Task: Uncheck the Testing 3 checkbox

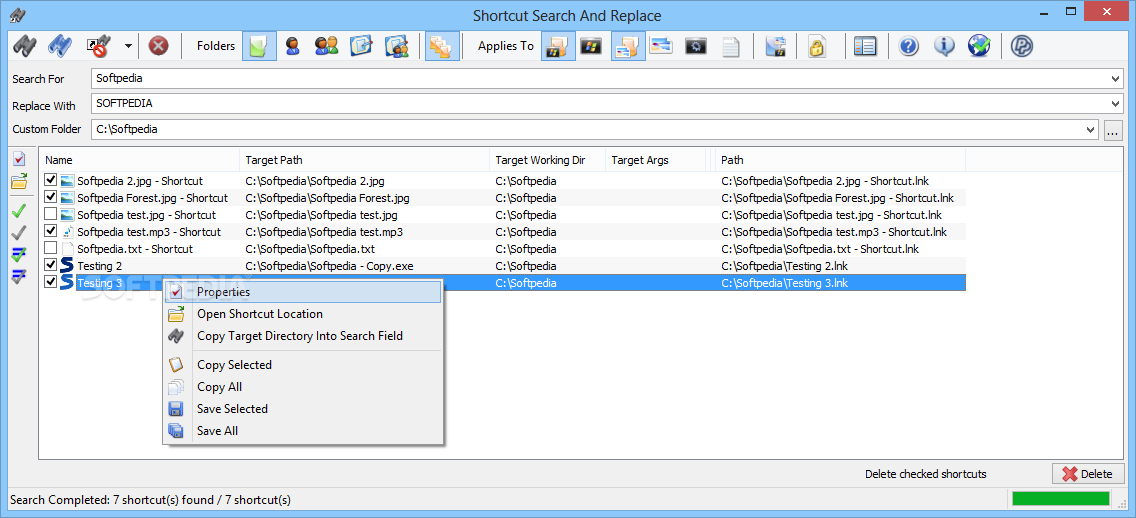Action: pos(51,283)
